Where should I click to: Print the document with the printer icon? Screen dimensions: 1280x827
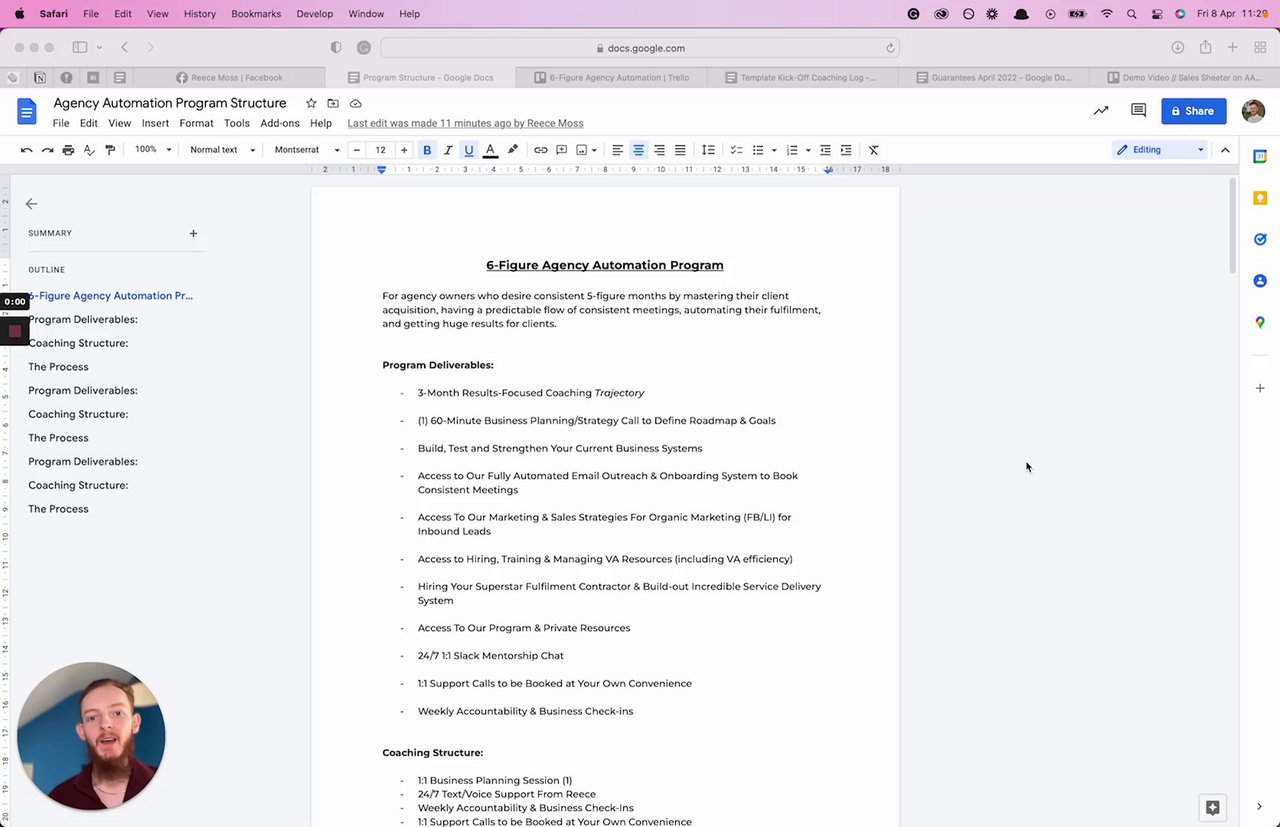68,150
